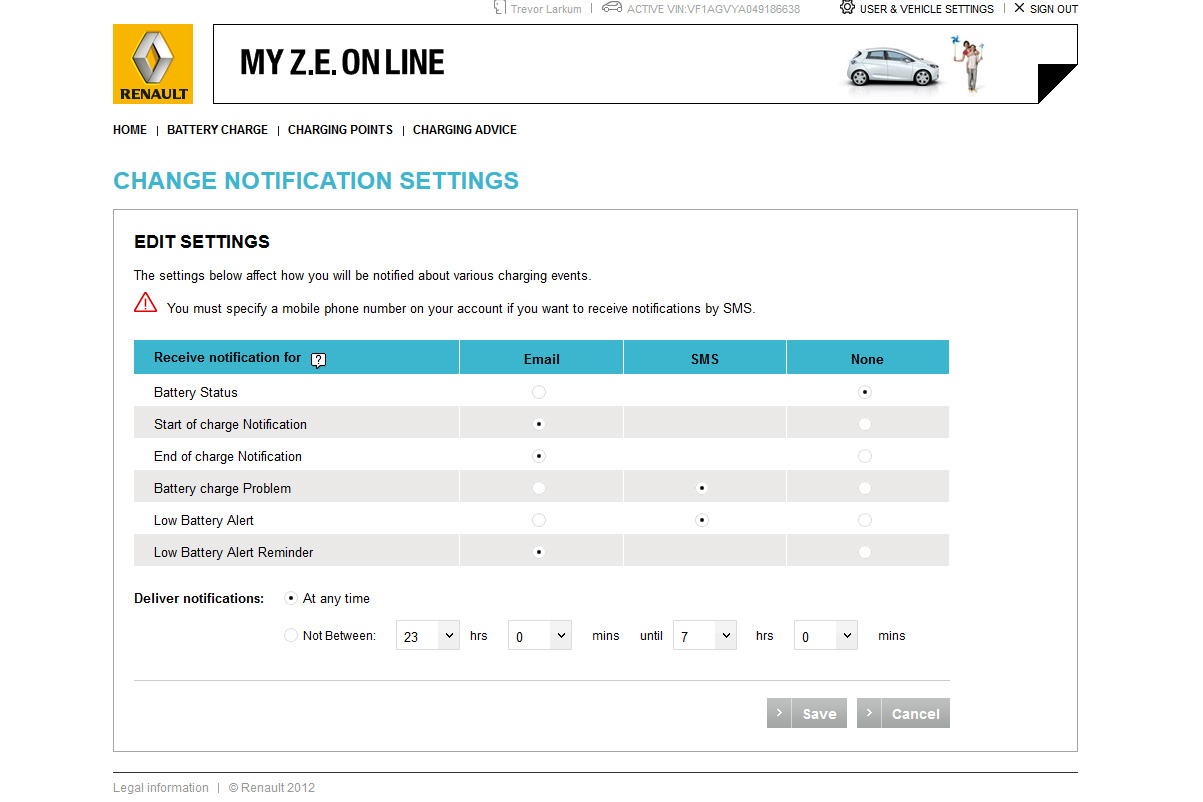Select None for Battery Status
The image size is (1203, 802).
[865, 392]
